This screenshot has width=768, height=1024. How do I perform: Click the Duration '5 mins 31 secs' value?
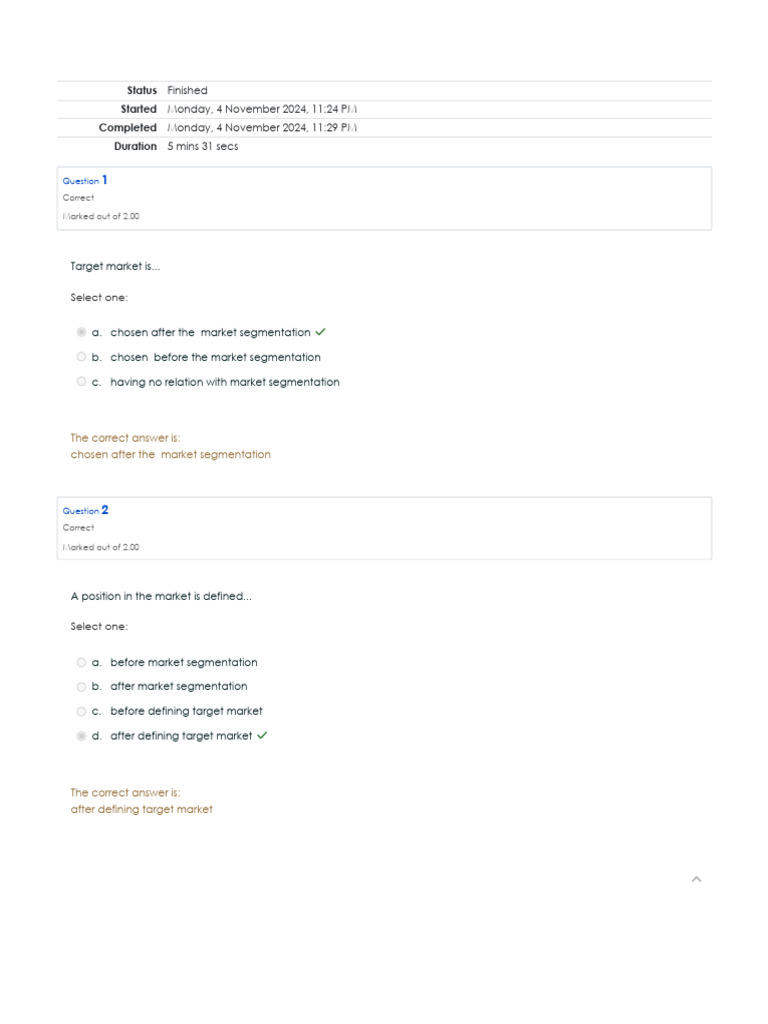(x=203, y=146)
